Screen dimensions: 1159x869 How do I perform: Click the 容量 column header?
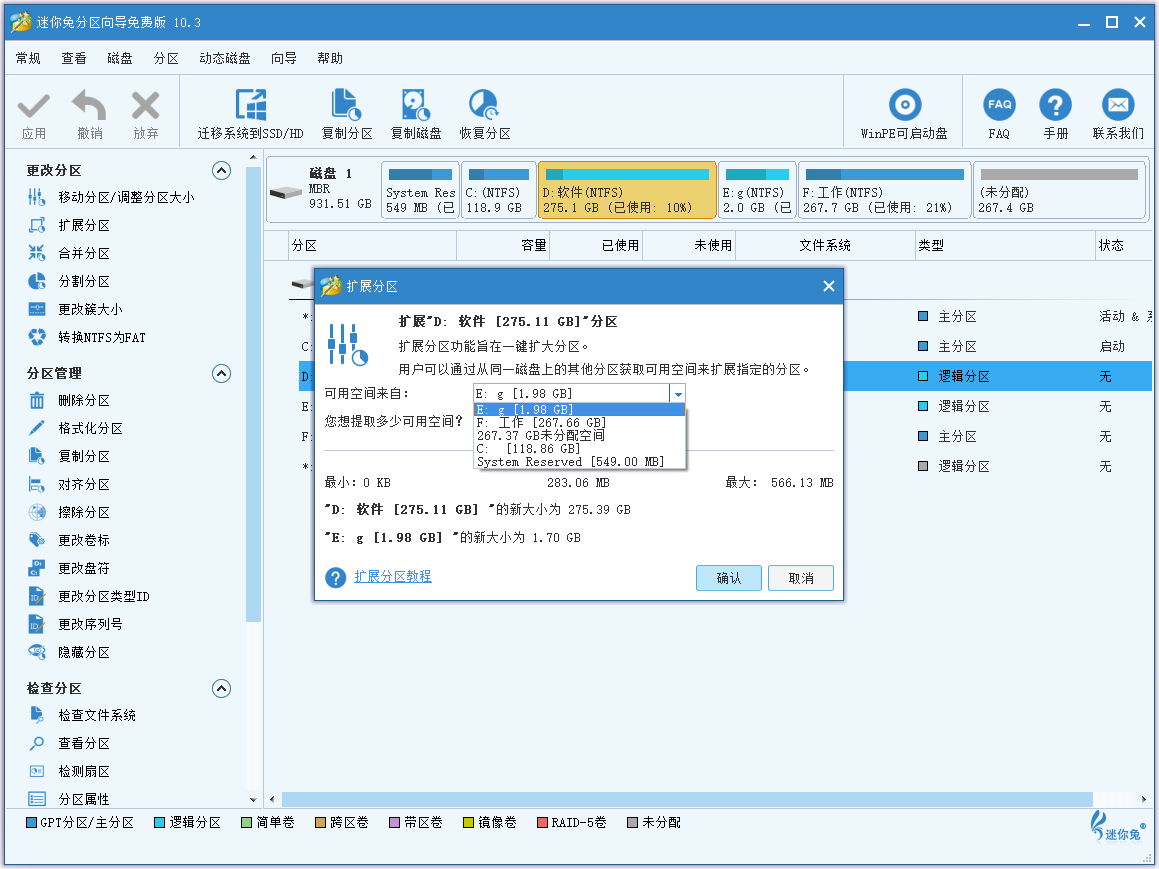pyautogui.click(x=503, y=245)
